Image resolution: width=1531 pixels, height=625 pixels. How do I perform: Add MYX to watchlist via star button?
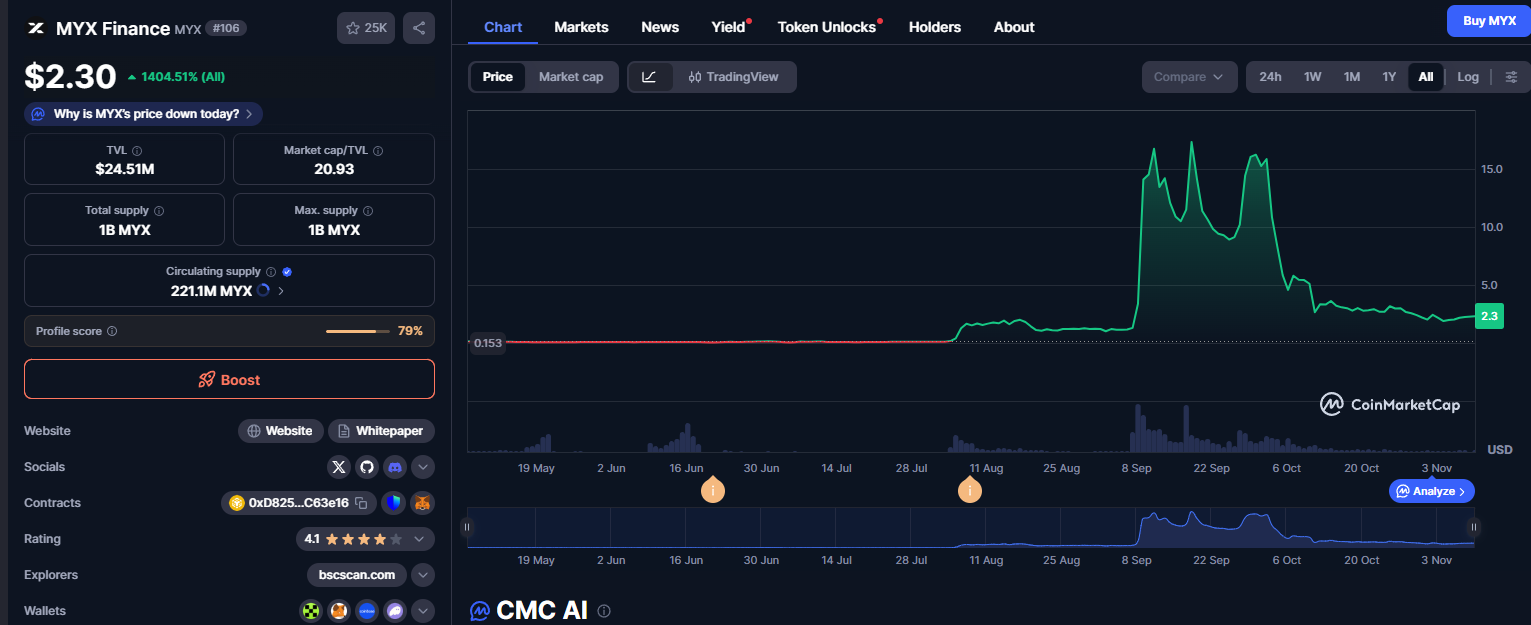366,28
